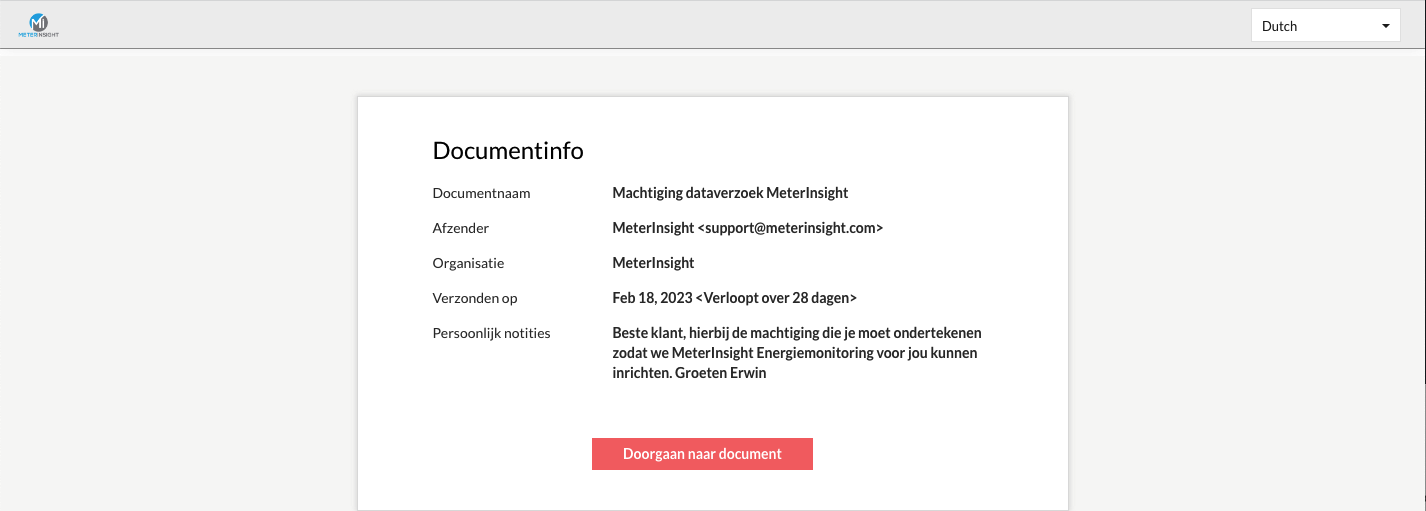The height and width of the screenshot is (511, 1426).
Task: Click the MeterInsight logo in header
Action: pos(38,25)
